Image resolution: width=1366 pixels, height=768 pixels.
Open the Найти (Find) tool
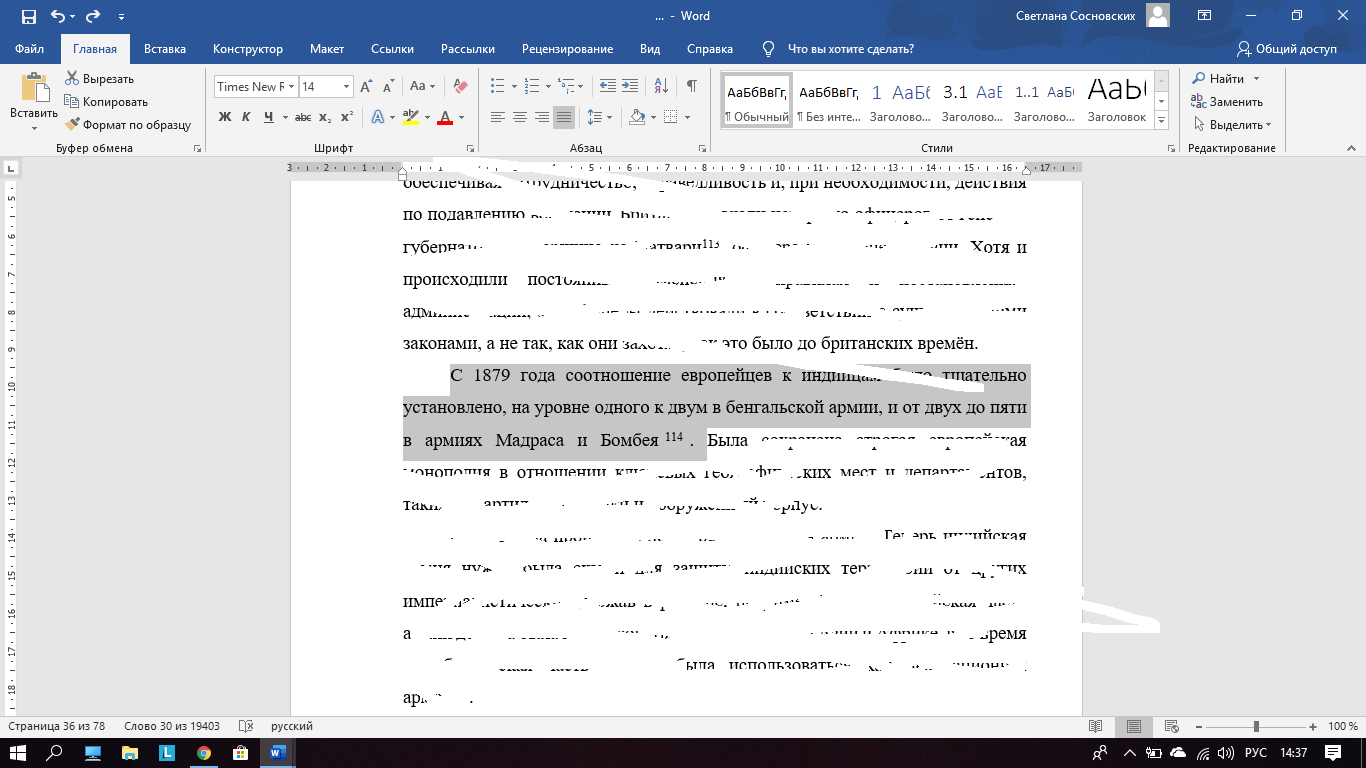click(1218, 79)
